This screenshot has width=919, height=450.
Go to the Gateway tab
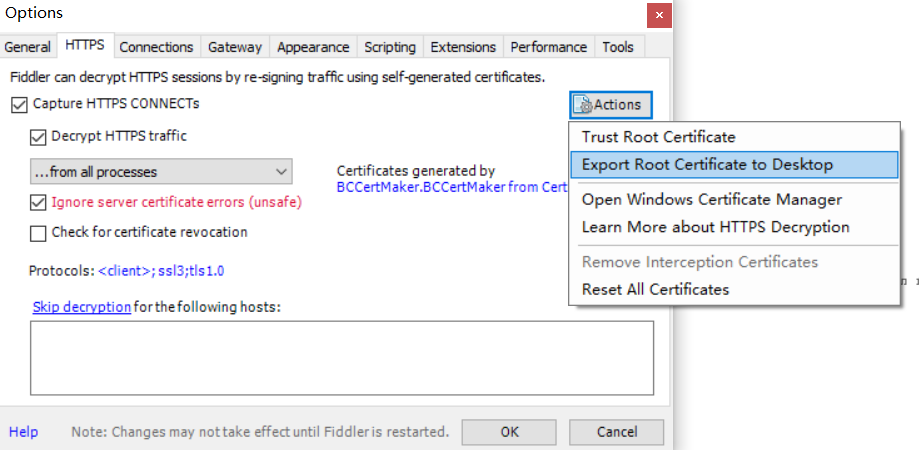[x=235, y=47]
